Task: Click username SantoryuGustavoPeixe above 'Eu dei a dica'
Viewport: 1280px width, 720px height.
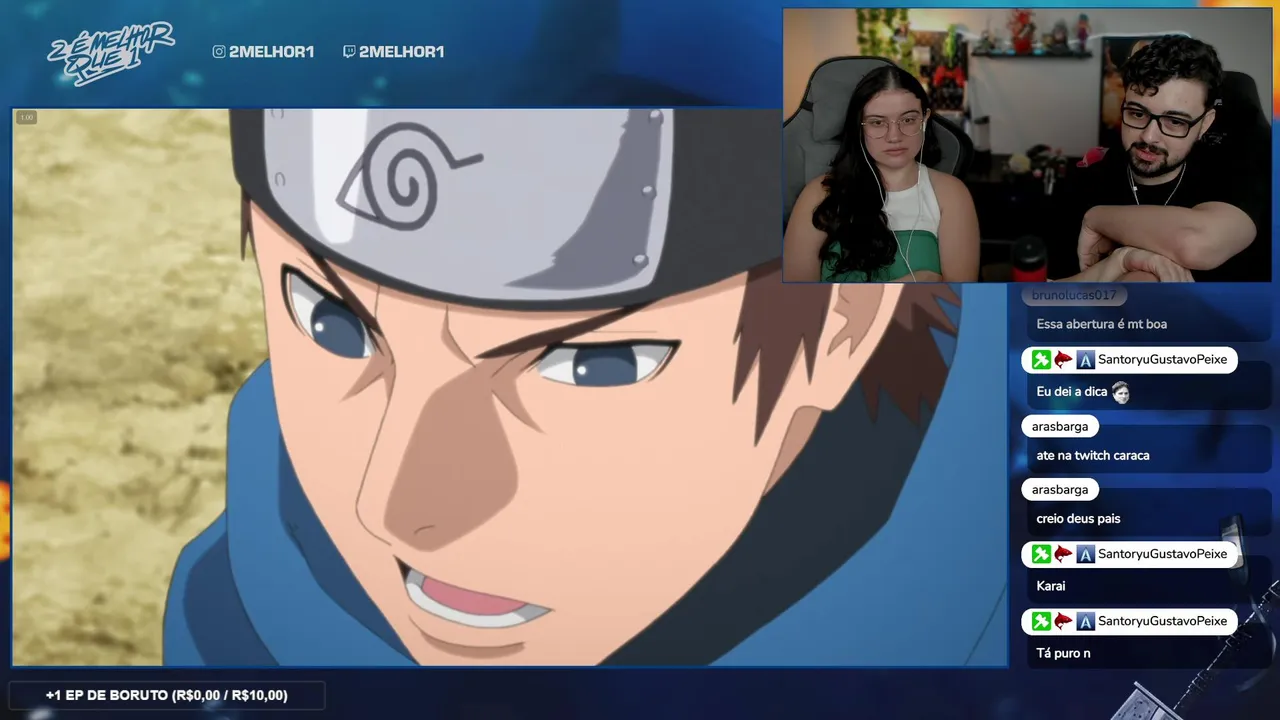Action: coord(1162,360)
